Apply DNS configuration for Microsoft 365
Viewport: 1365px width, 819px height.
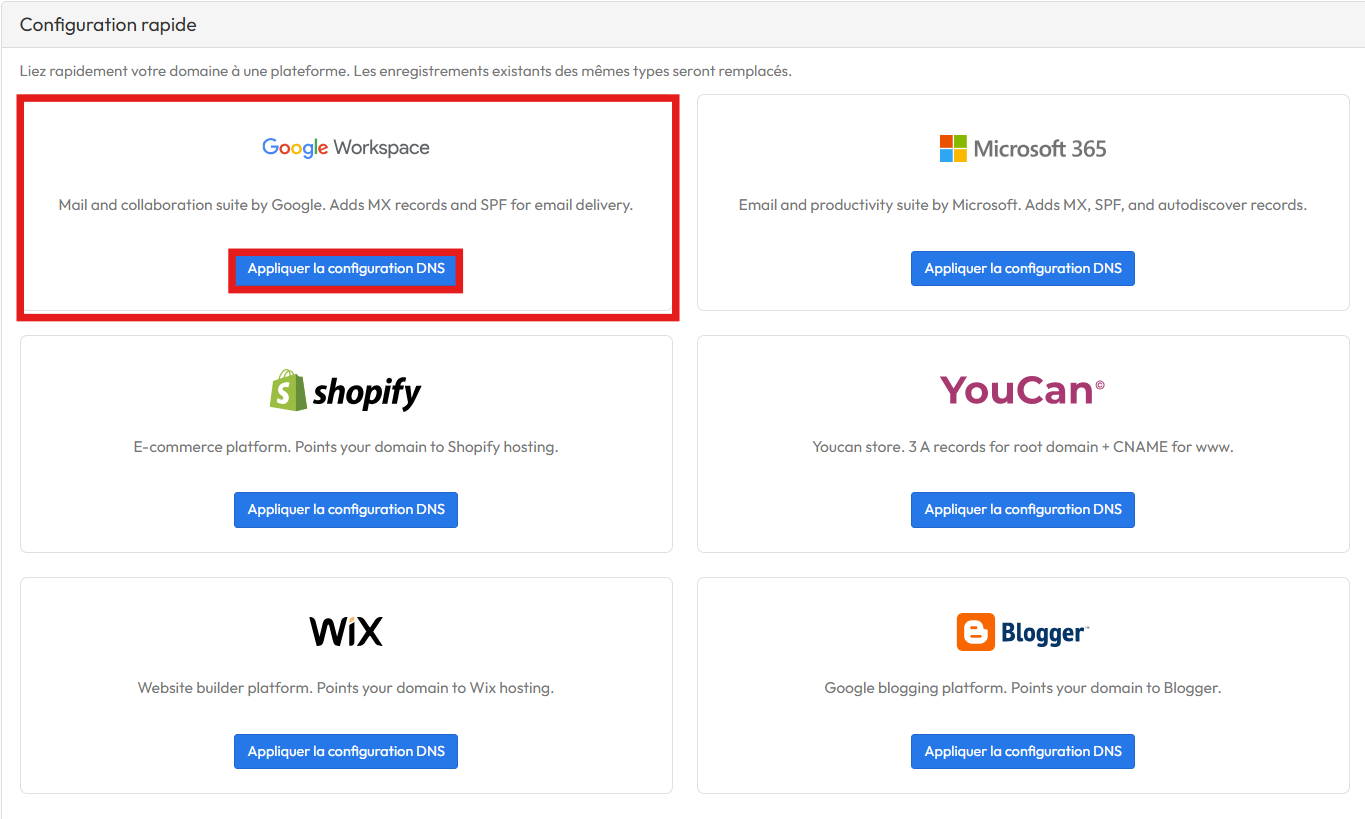click(1023, 269)
